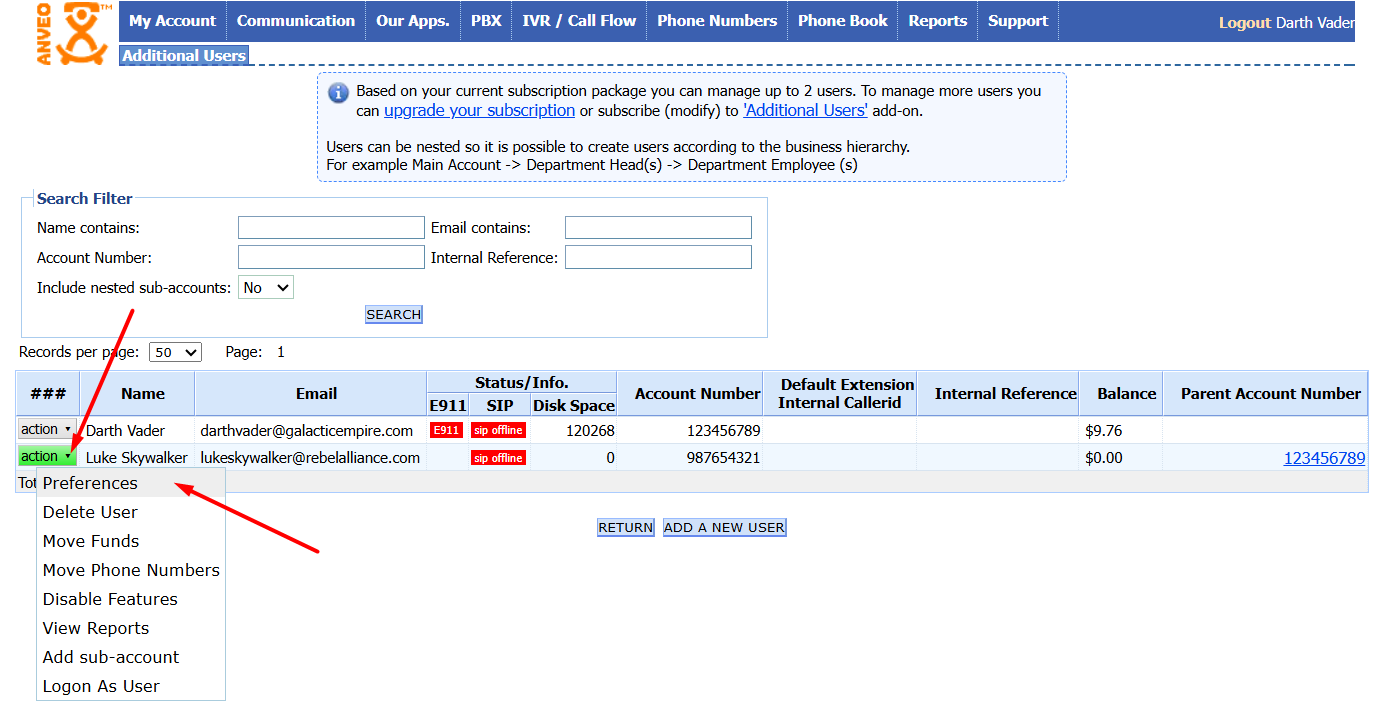Screen dimensions: 1373x718
Task: Click the SEARCH button
Action: pyautogui.click(x=394, y=314)
